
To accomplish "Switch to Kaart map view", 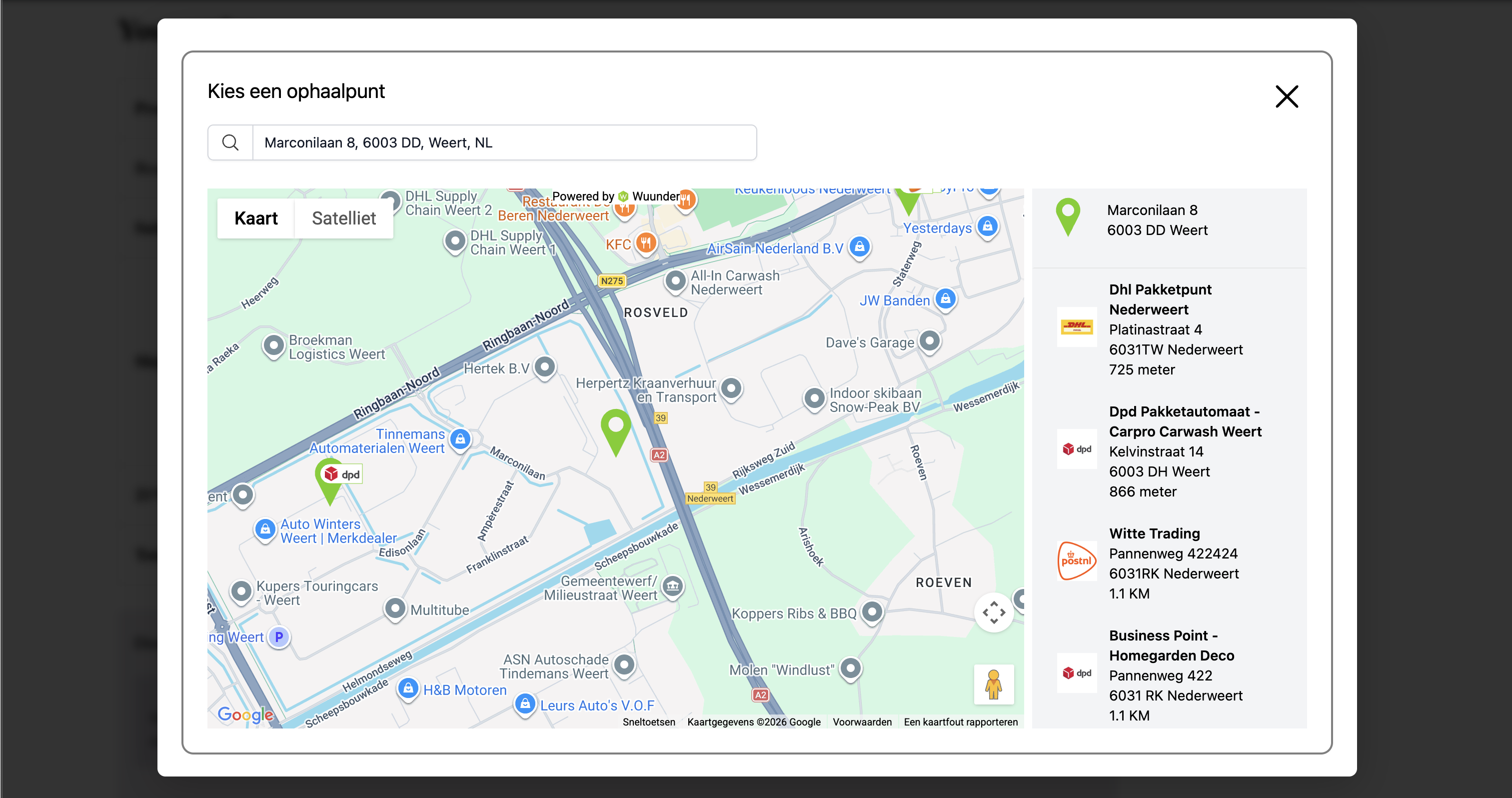I will coord(256,218).
